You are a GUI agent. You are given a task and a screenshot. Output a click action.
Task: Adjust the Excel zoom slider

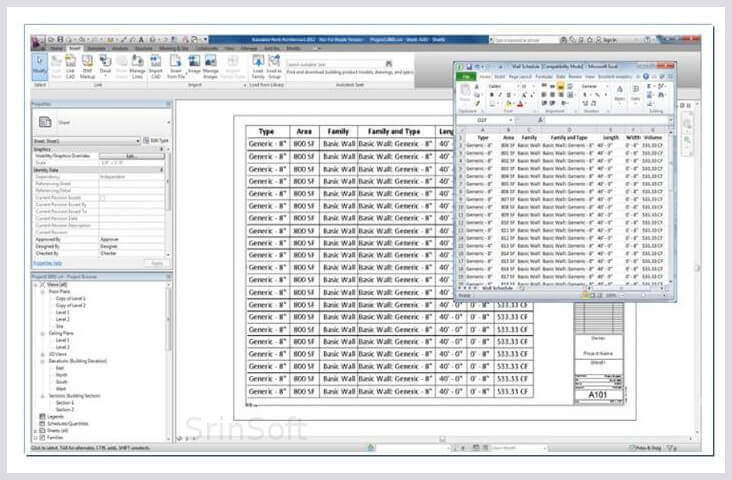(642, 295)
